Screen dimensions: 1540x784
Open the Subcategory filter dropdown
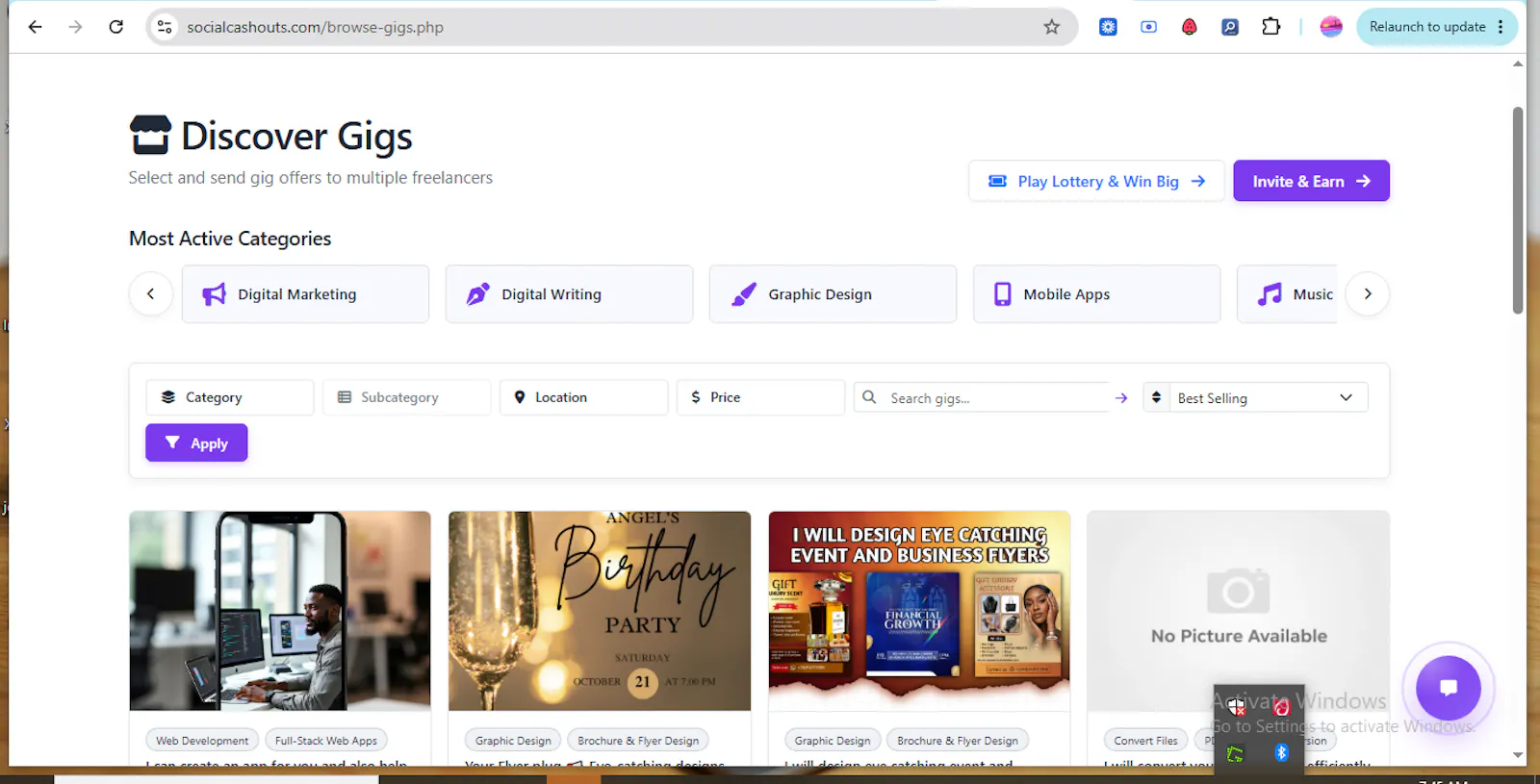406,397
